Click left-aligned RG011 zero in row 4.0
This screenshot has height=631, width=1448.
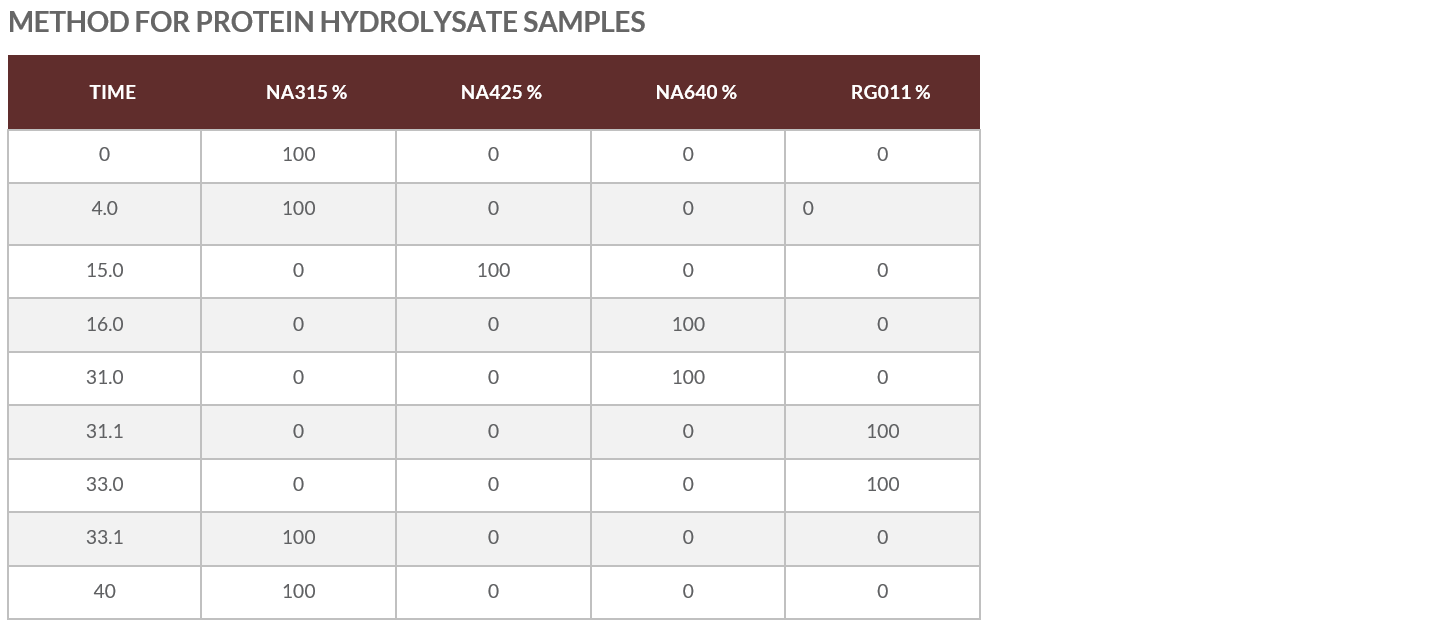point(808,208)
